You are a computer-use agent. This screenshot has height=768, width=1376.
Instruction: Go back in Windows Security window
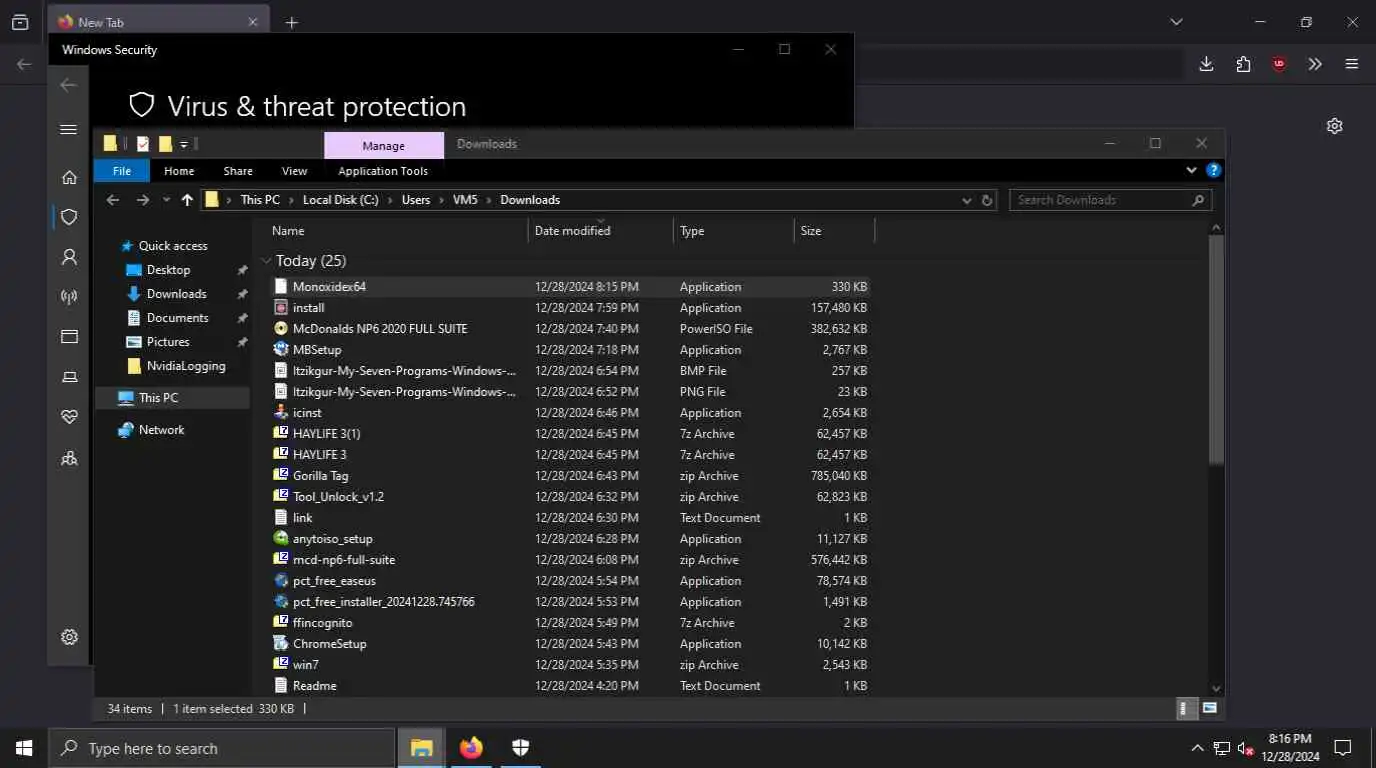tap(69, 85)
